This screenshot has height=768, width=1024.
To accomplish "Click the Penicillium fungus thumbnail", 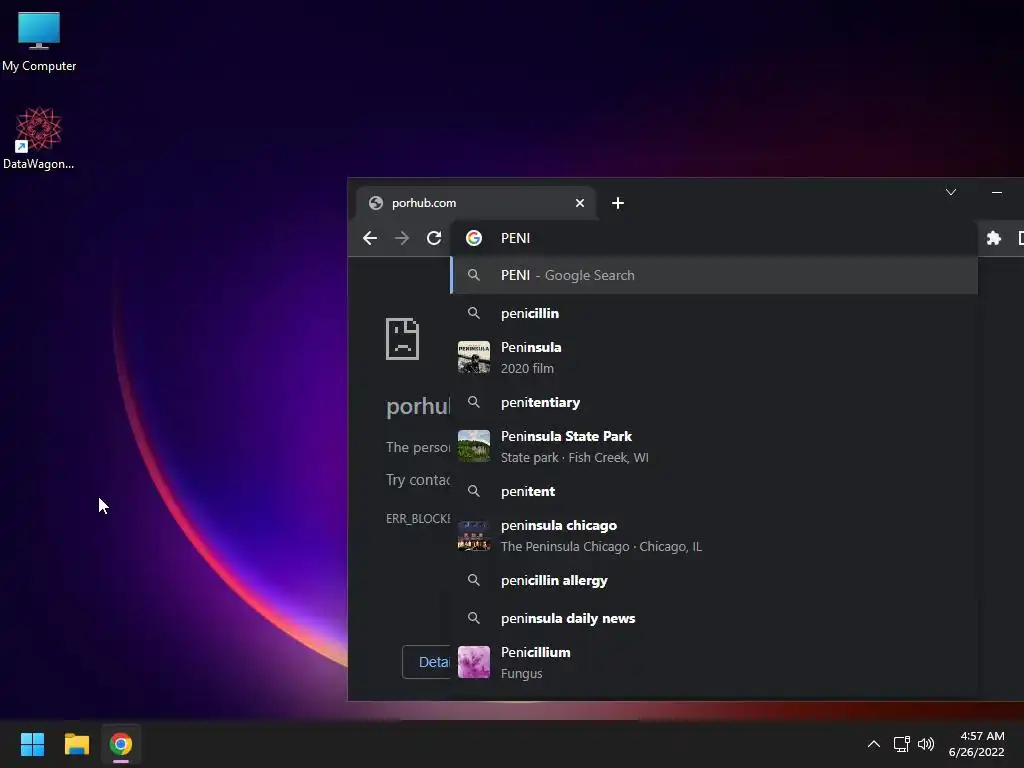I will pyautogui.click(x=474, y=662).
